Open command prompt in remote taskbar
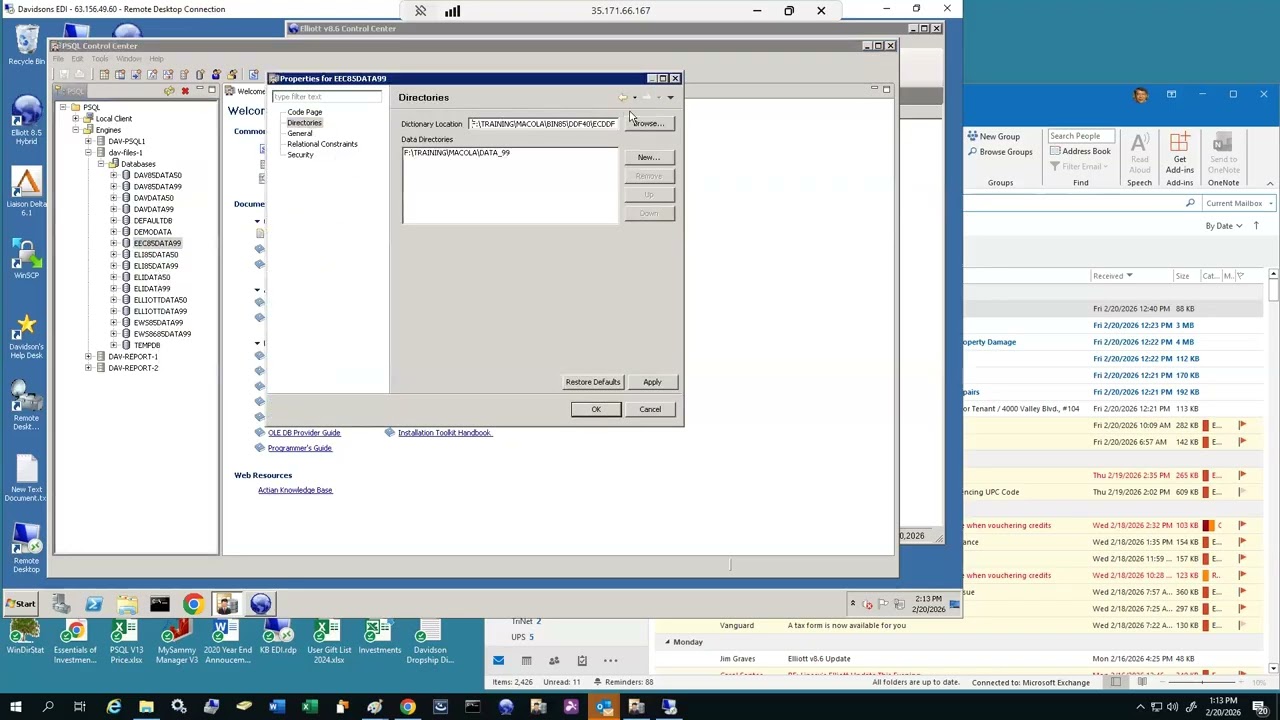This screenshot has height=720, width=1280. (x=160, y=604)
